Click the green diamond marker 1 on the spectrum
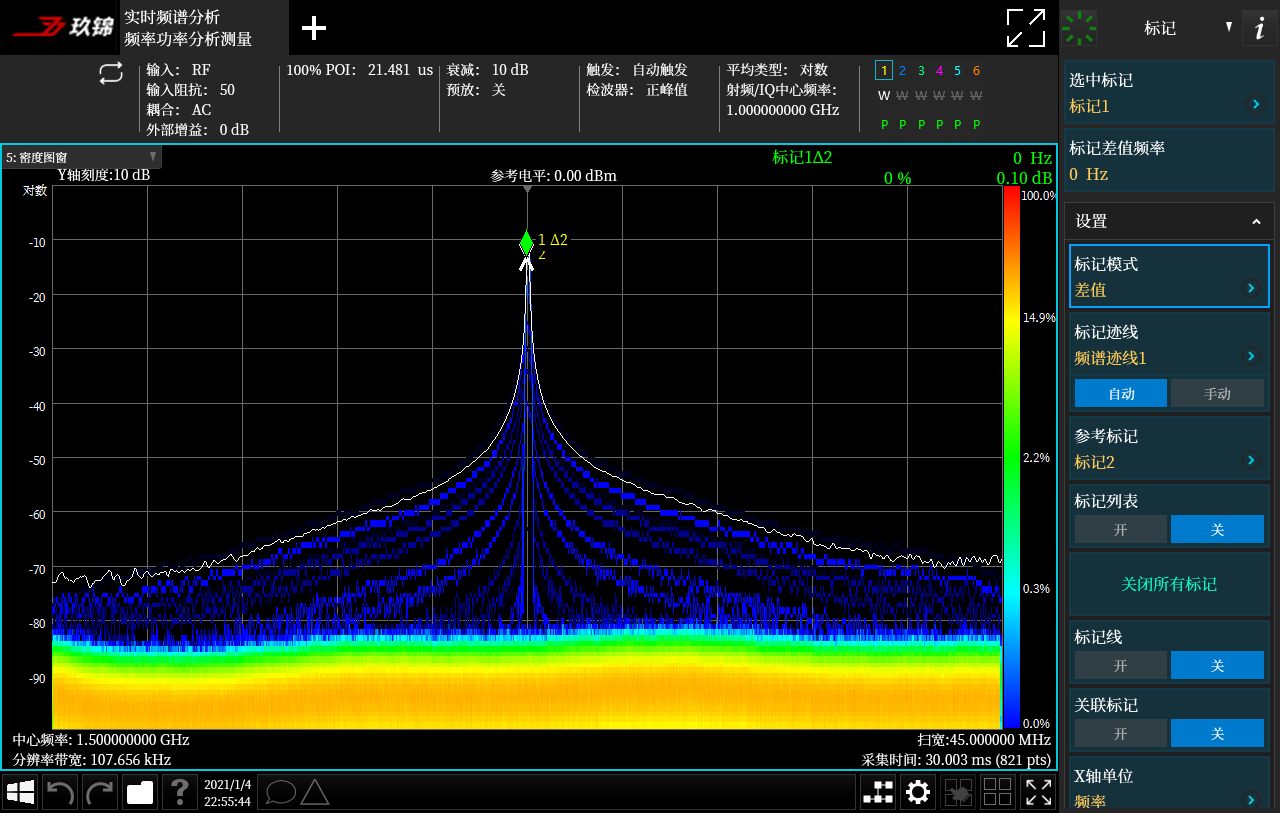 click(527, 242)
